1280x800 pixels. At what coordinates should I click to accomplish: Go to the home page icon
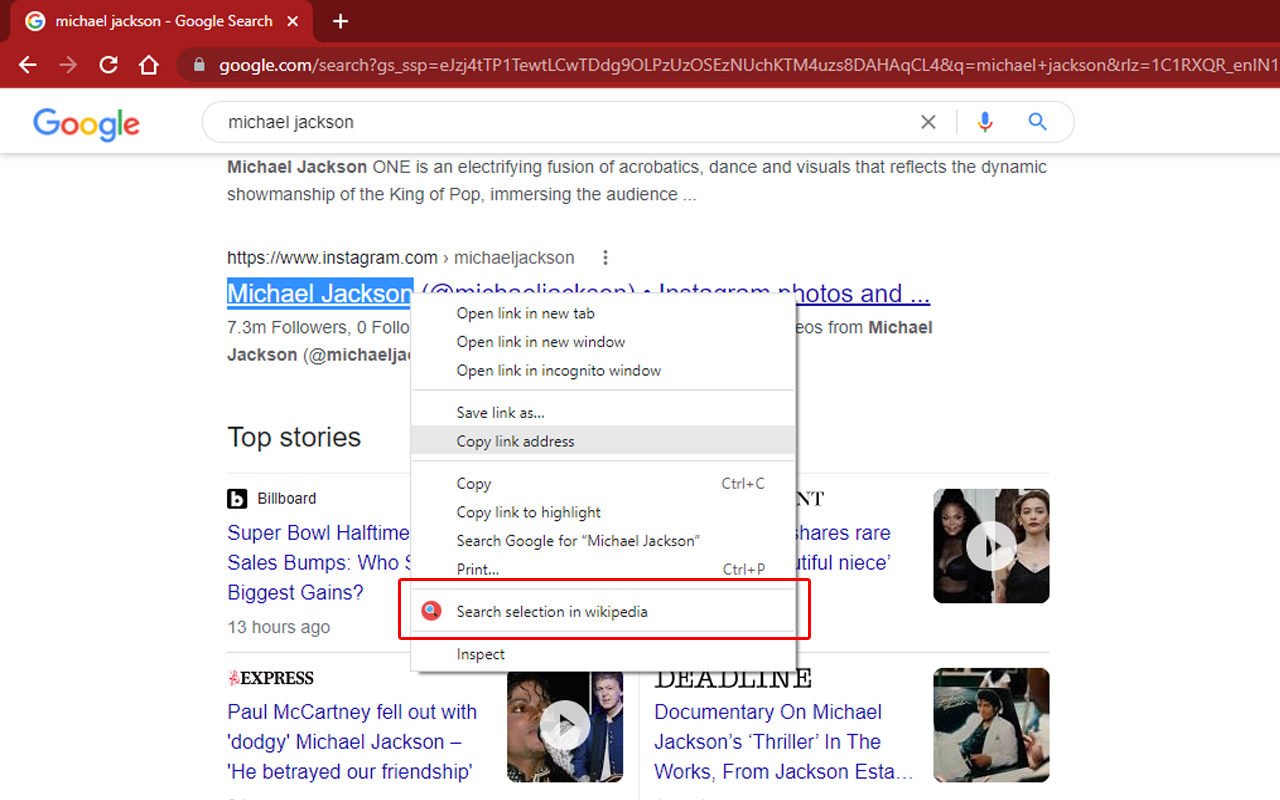[x=148, y=65]
